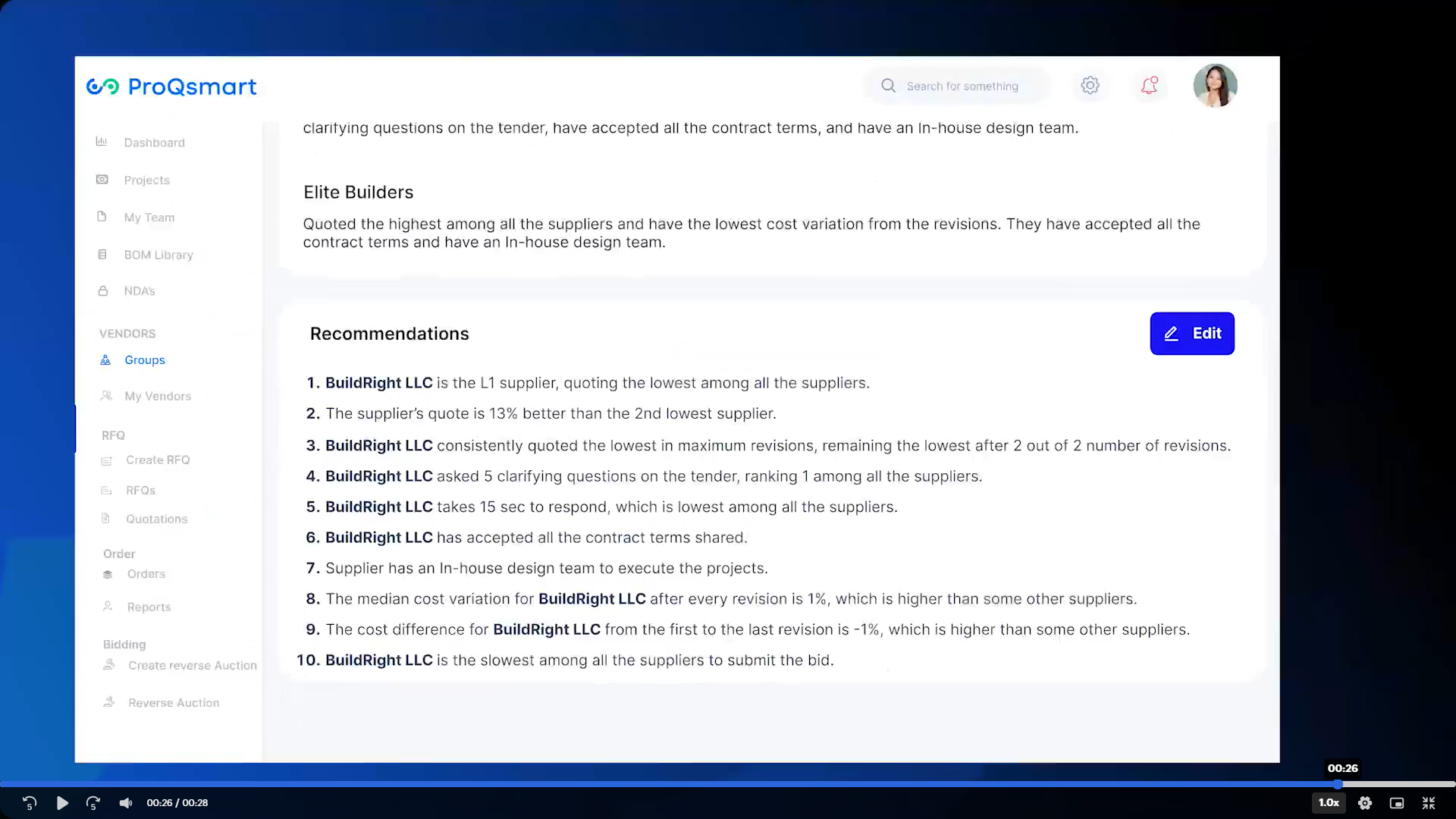Open the user profile avatar
1456x819 pixels.
click(x=1215, y=86)
